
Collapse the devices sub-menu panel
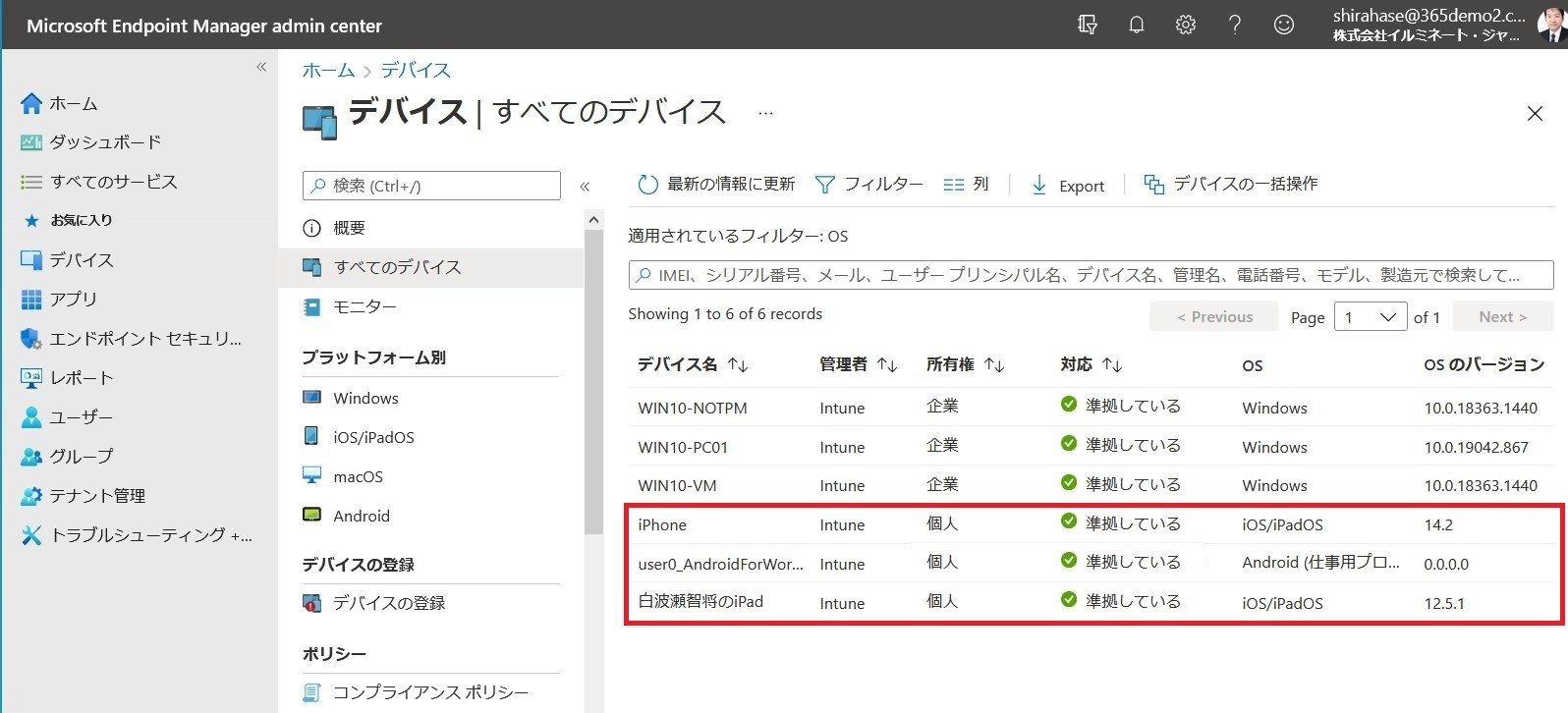[x=585, y=186]
